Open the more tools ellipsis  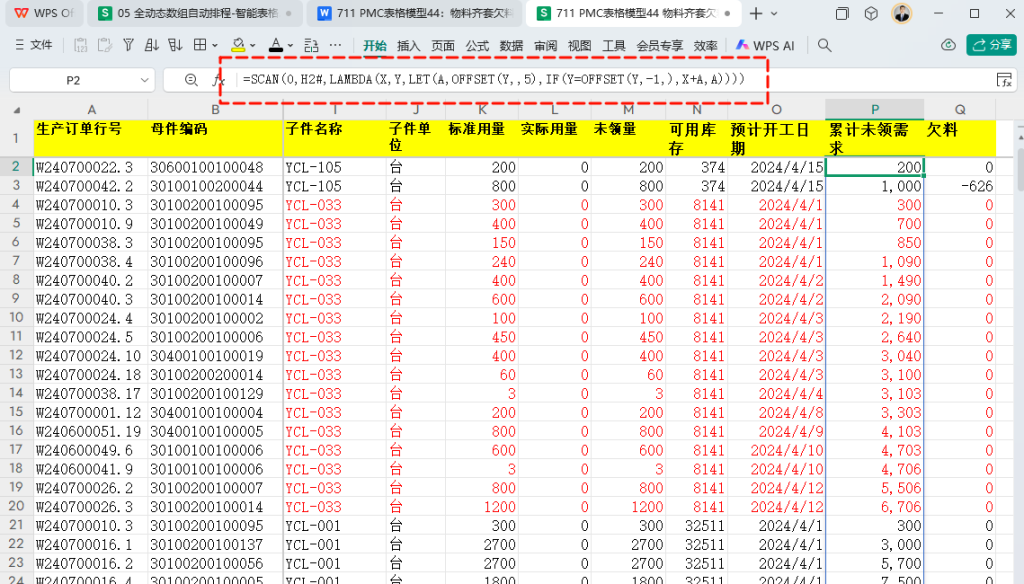coord(336,45)
